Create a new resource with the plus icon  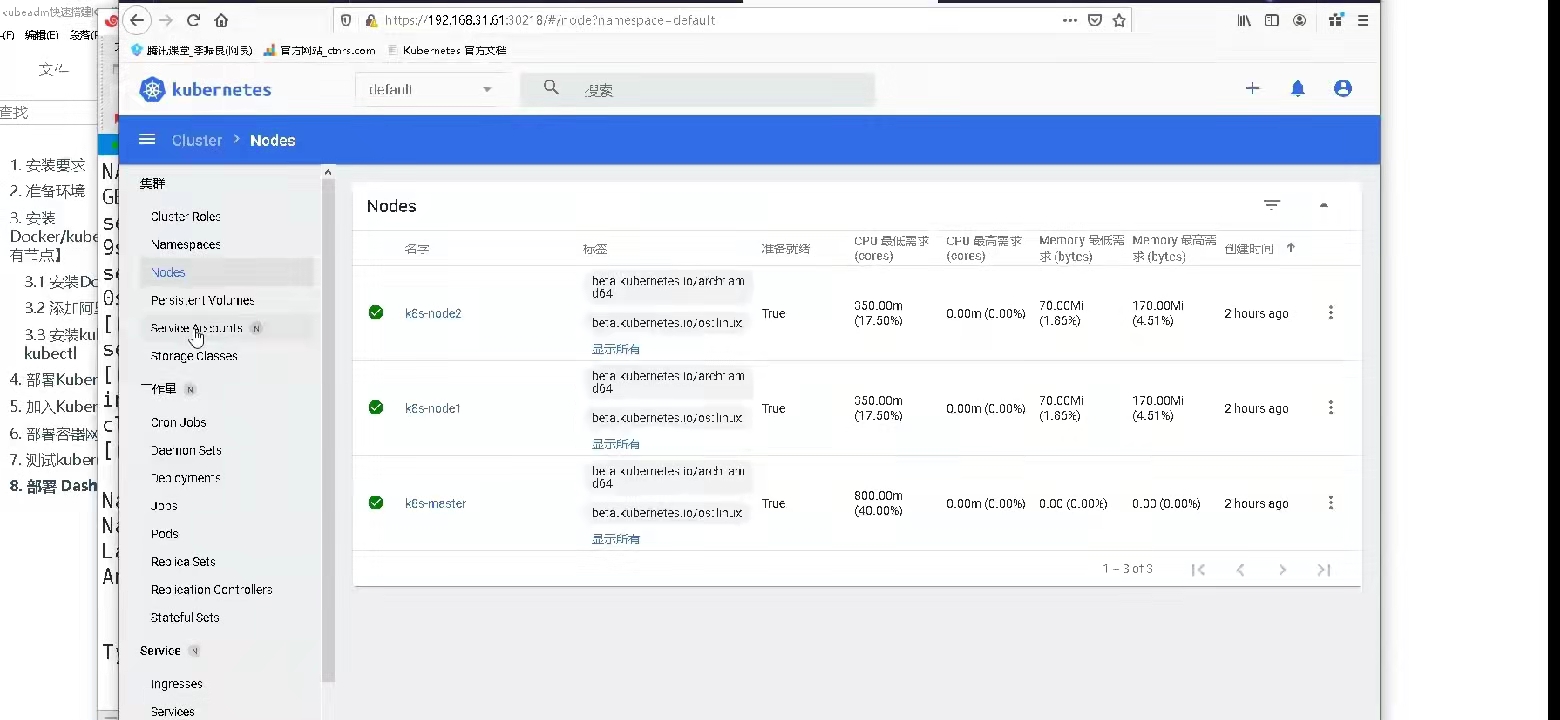1252,88
